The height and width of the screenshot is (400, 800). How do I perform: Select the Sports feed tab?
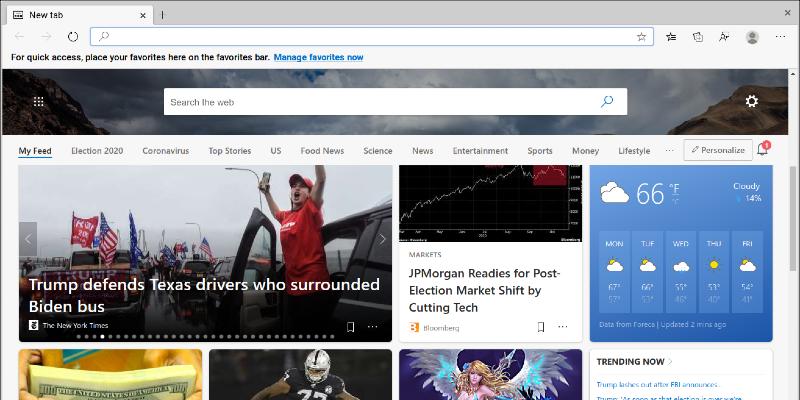(x=540, y=151)
